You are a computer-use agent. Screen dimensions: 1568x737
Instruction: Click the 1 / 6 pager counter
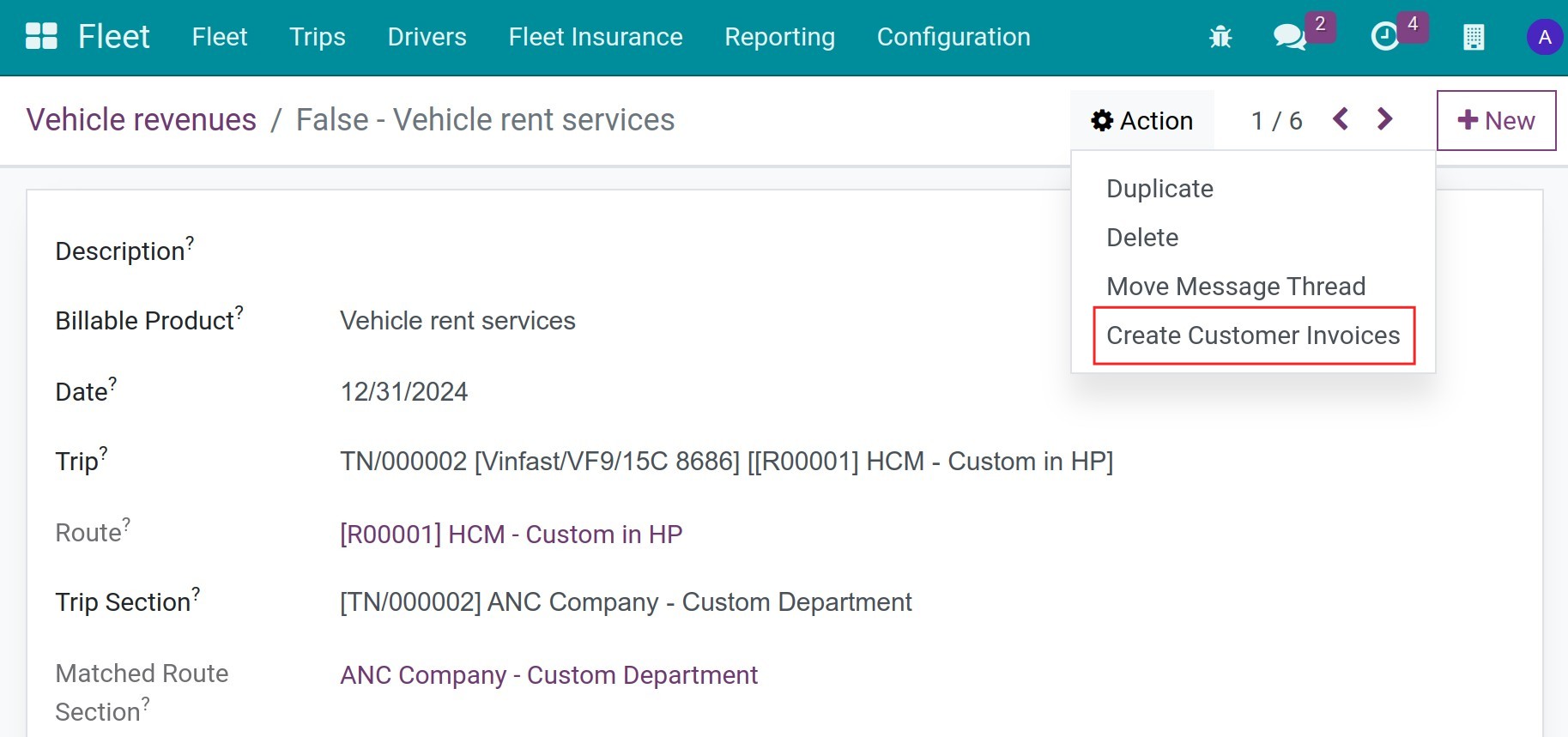(x=1276, y=121)
